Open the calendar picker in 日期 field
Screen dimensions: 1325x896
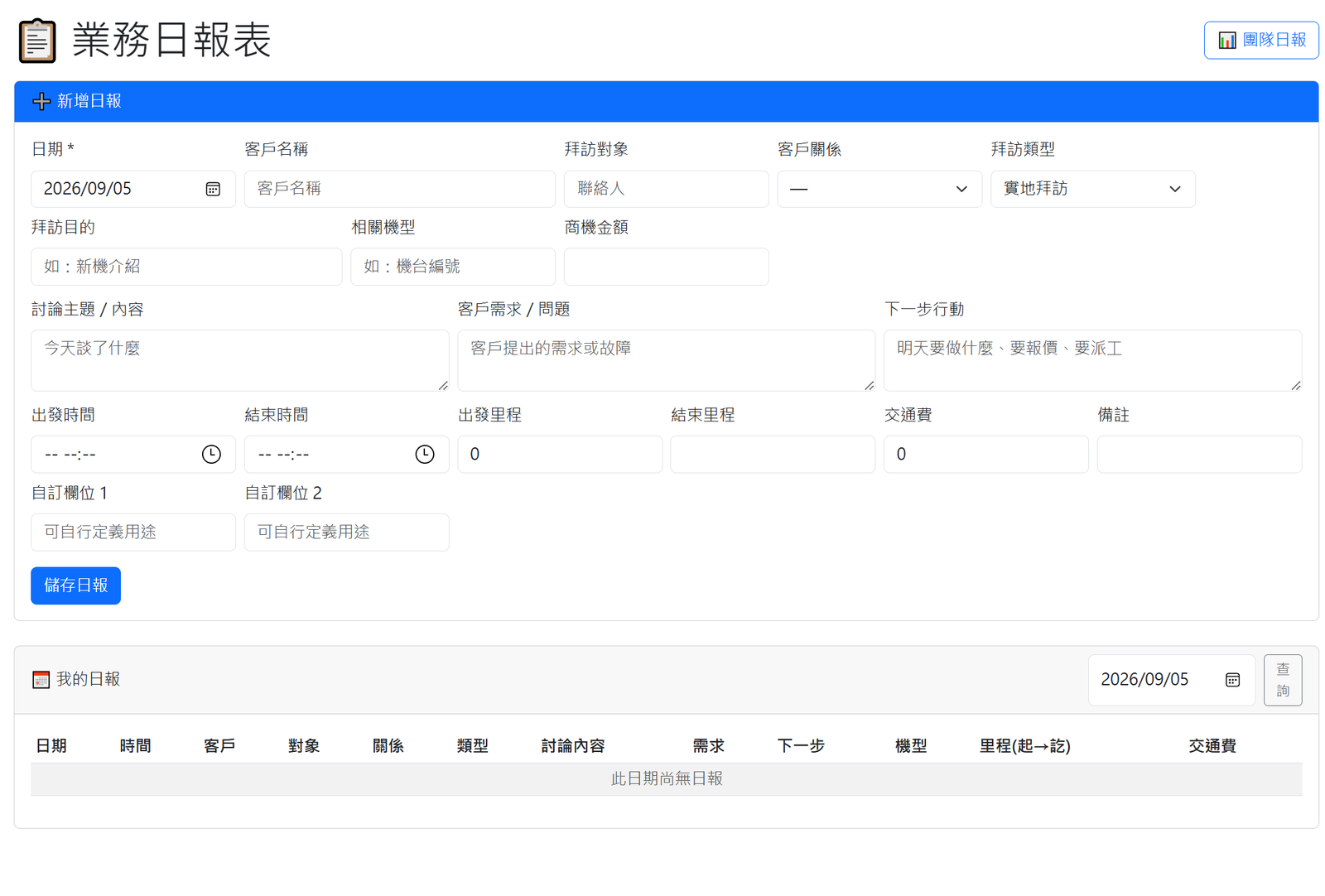coord(213,190)
